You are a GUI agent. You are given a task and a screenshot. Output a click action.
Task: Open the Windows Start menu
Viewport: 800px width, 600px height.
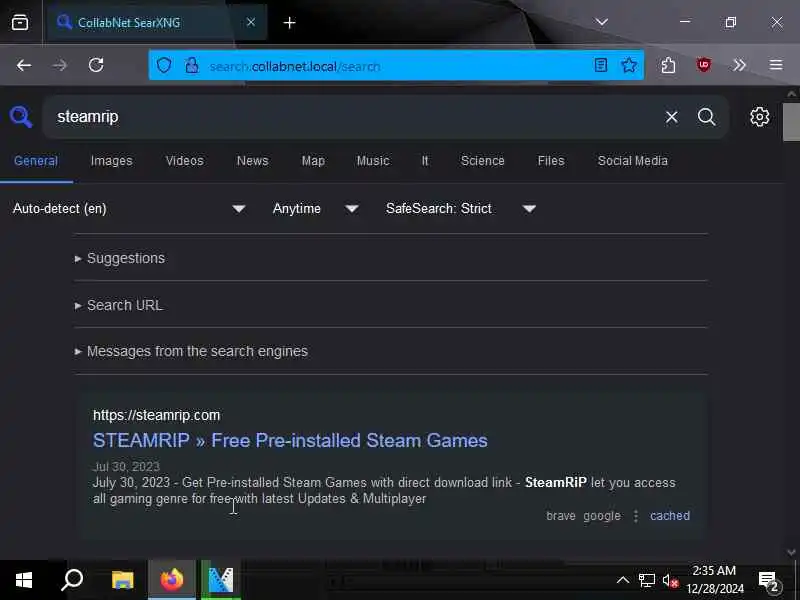point(23,580)
